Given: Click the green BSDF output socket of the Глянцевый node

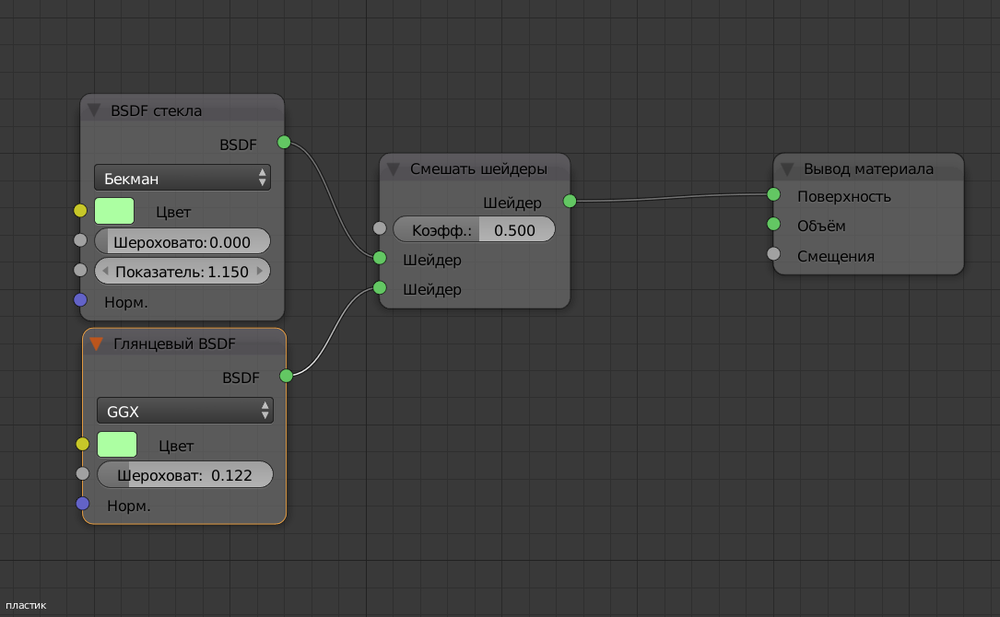Looking at the screenshot, I should pyautogui.click(x=286, y=376).
